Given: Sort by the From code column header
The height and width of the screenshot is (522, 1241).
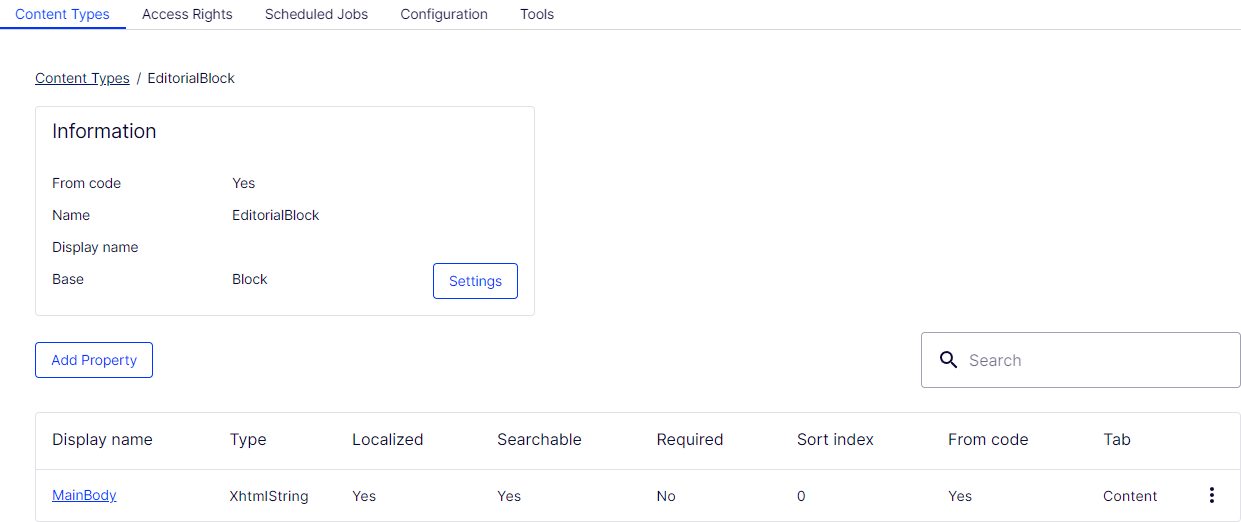Looking at the screenshot, I should [x=988, y=439].
